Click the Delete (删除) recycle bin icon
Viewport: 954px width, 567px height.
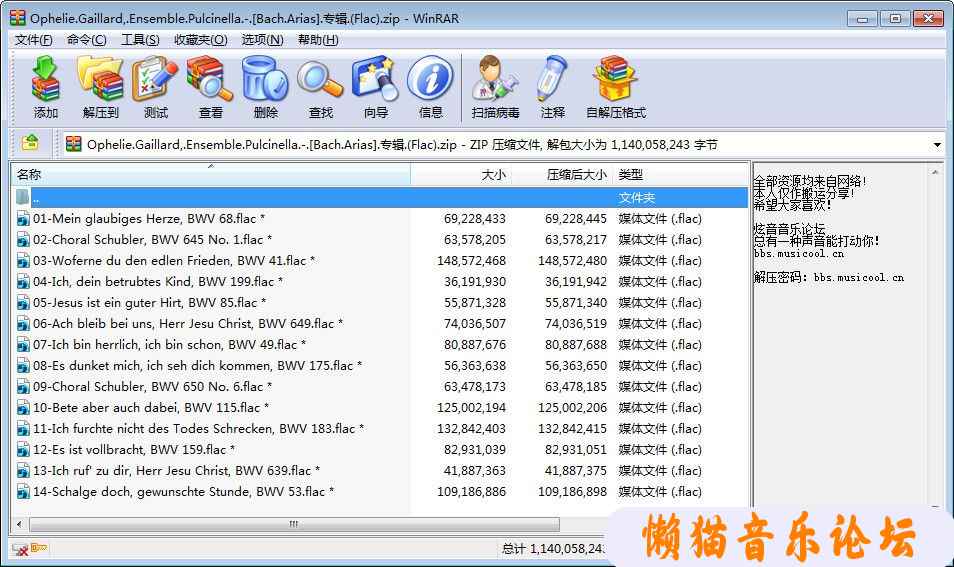point(265,87)
